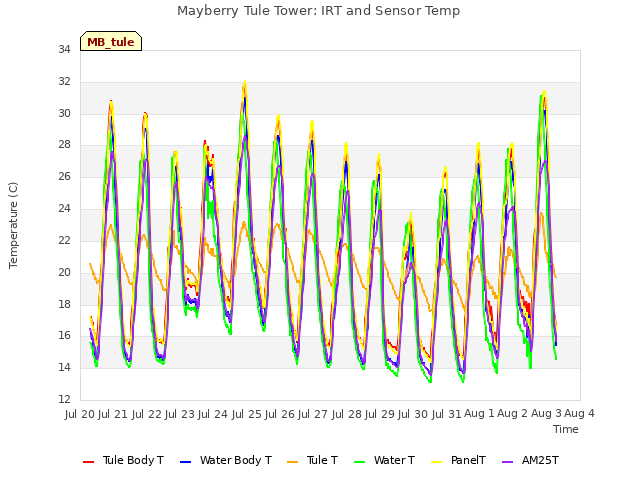Select the chart title text
640x480 pixels.
click(x=318, y=11)
